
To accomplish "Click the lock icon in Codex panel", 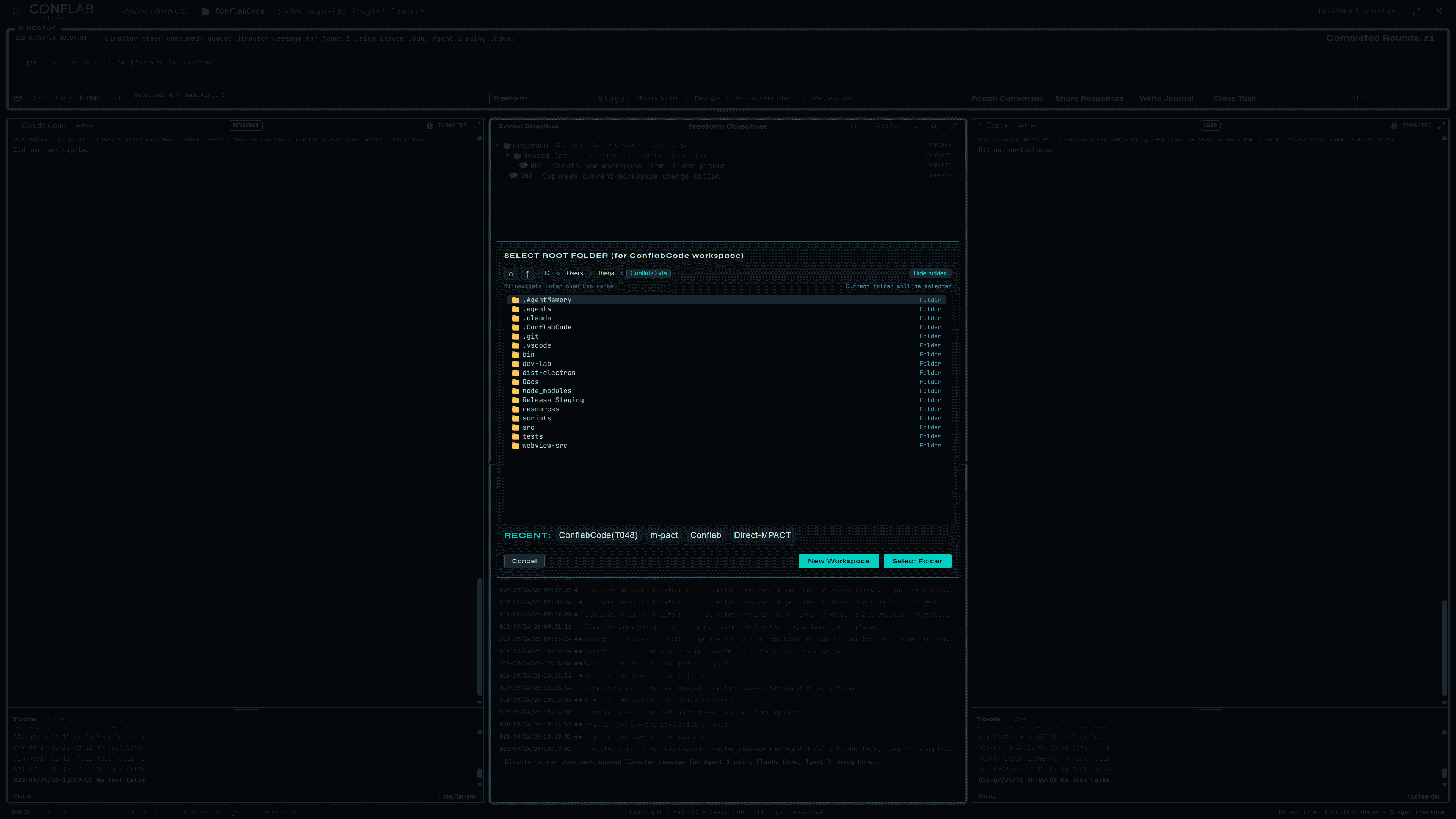I will point(1394,126).
